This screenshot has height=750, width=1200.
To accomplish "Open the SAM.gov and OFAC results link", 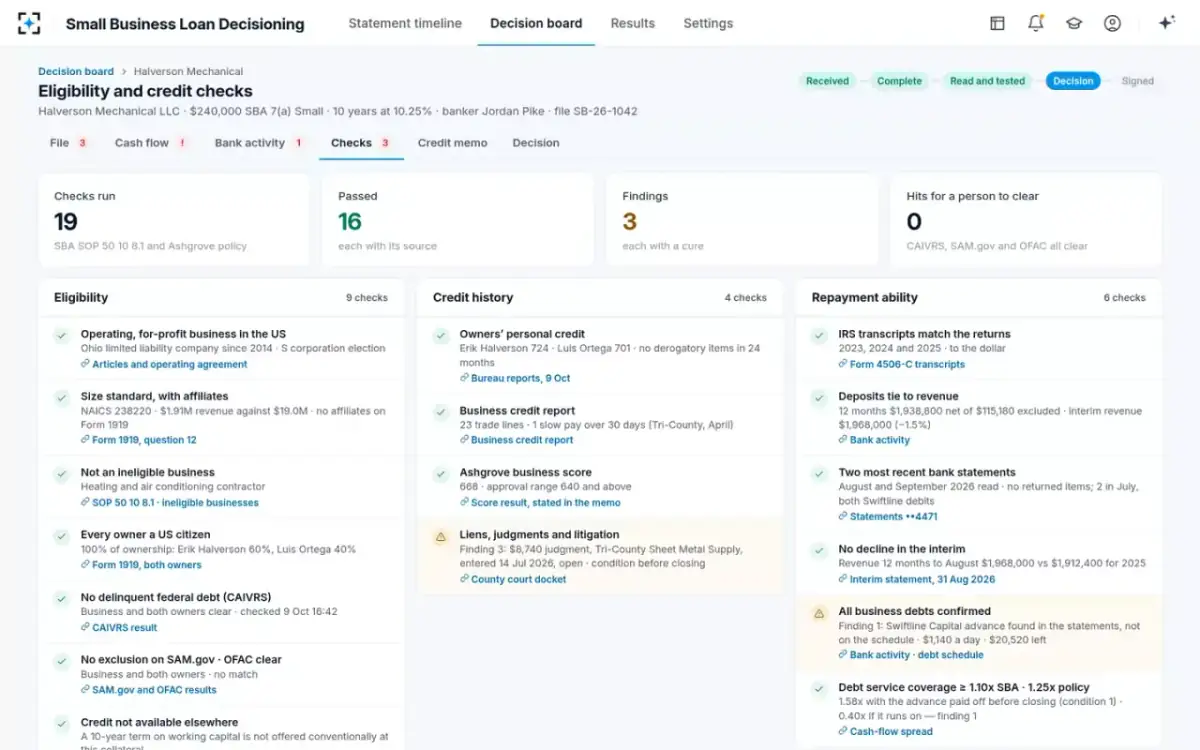I will click(154, 690).
